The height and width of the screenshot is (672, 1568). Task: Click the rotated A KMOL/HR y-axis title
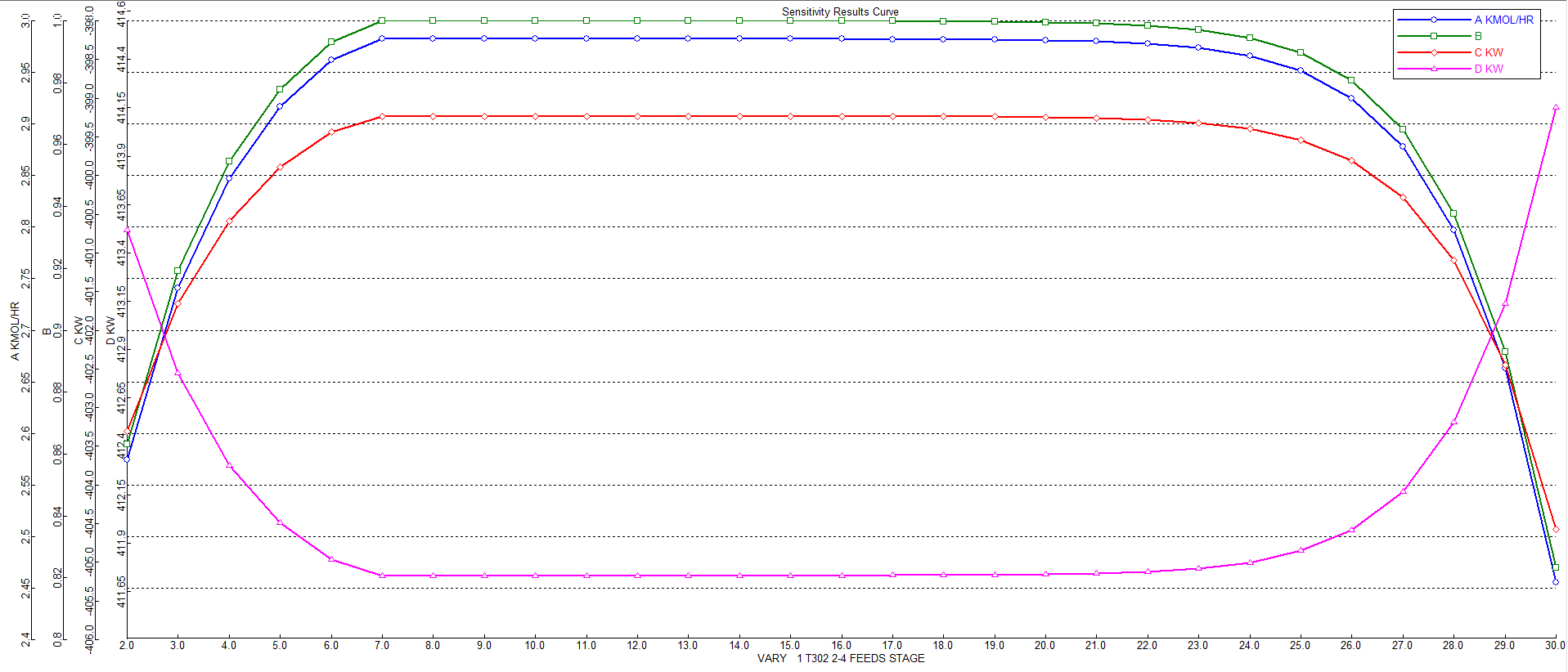(x=15, y=331)
